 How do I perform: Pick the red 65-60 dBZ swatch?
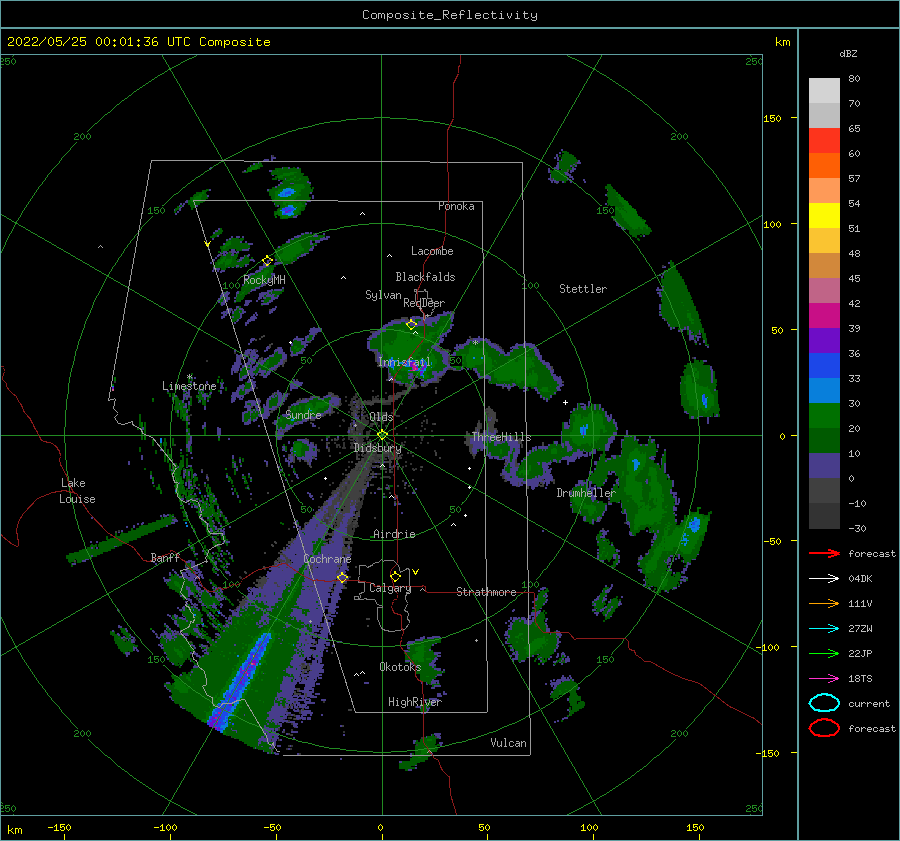824,141
